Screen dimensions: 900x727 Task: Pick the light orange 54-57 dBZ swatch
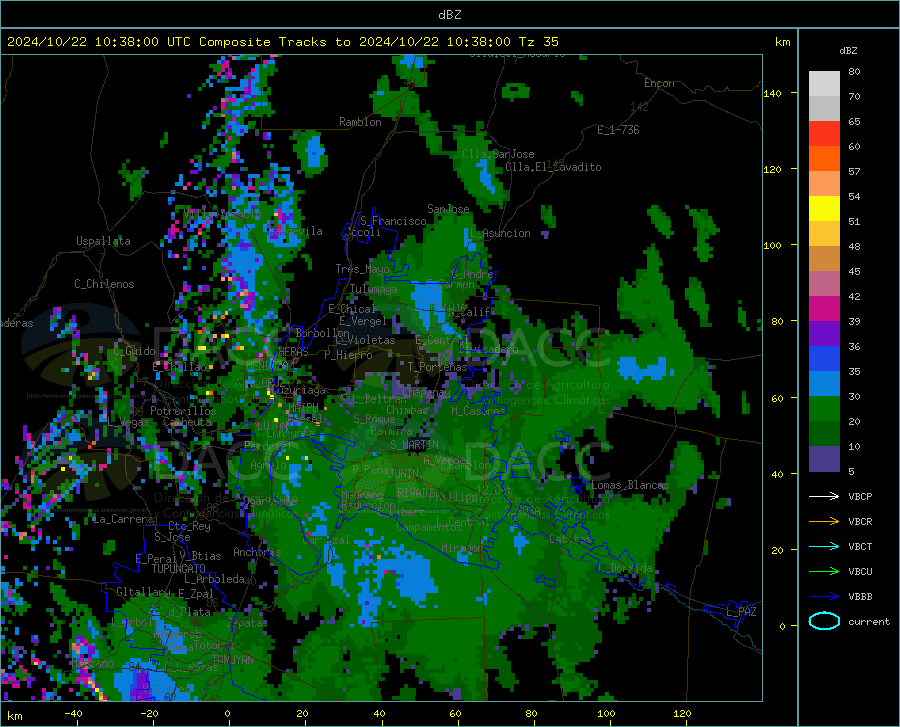(824, 184)
